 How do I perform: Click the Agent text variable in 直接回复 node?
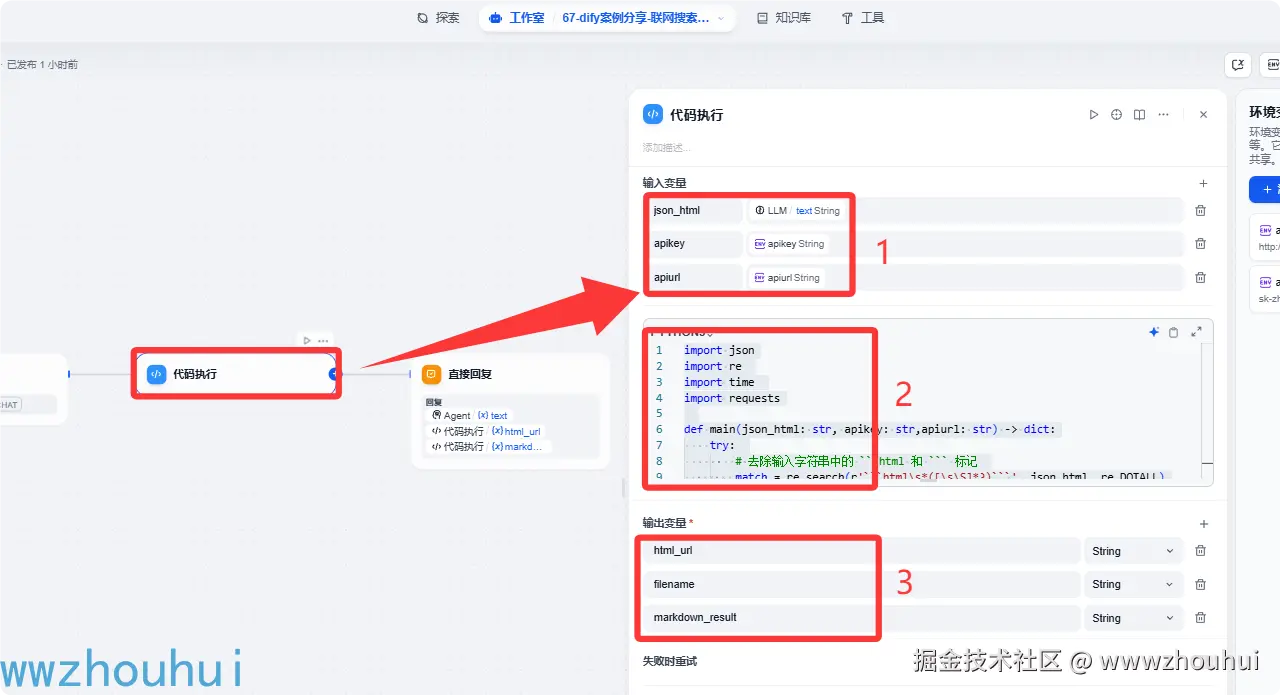[470, 415]
